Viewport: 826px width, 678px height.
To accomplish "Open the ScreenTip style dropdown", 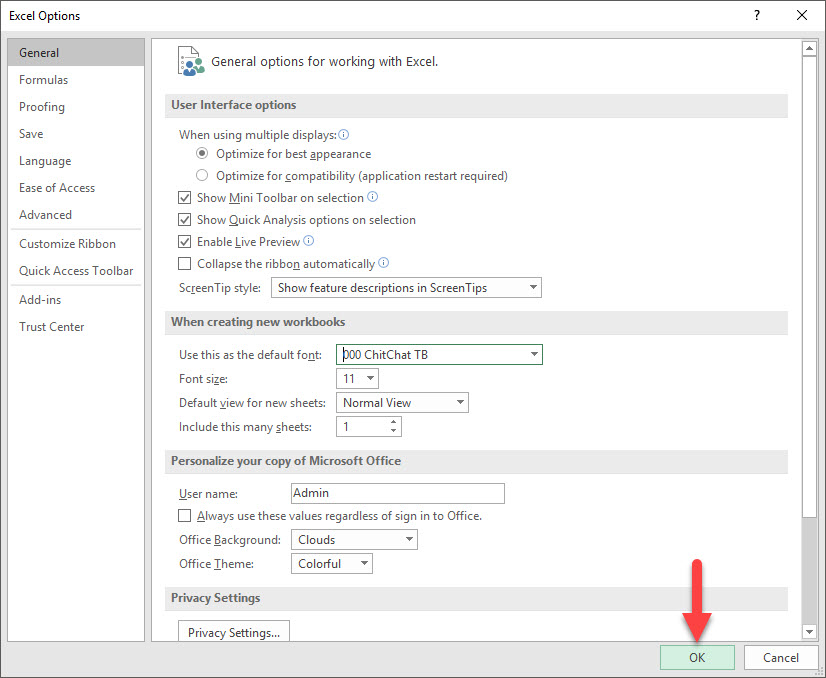I will tap(532, 287).
